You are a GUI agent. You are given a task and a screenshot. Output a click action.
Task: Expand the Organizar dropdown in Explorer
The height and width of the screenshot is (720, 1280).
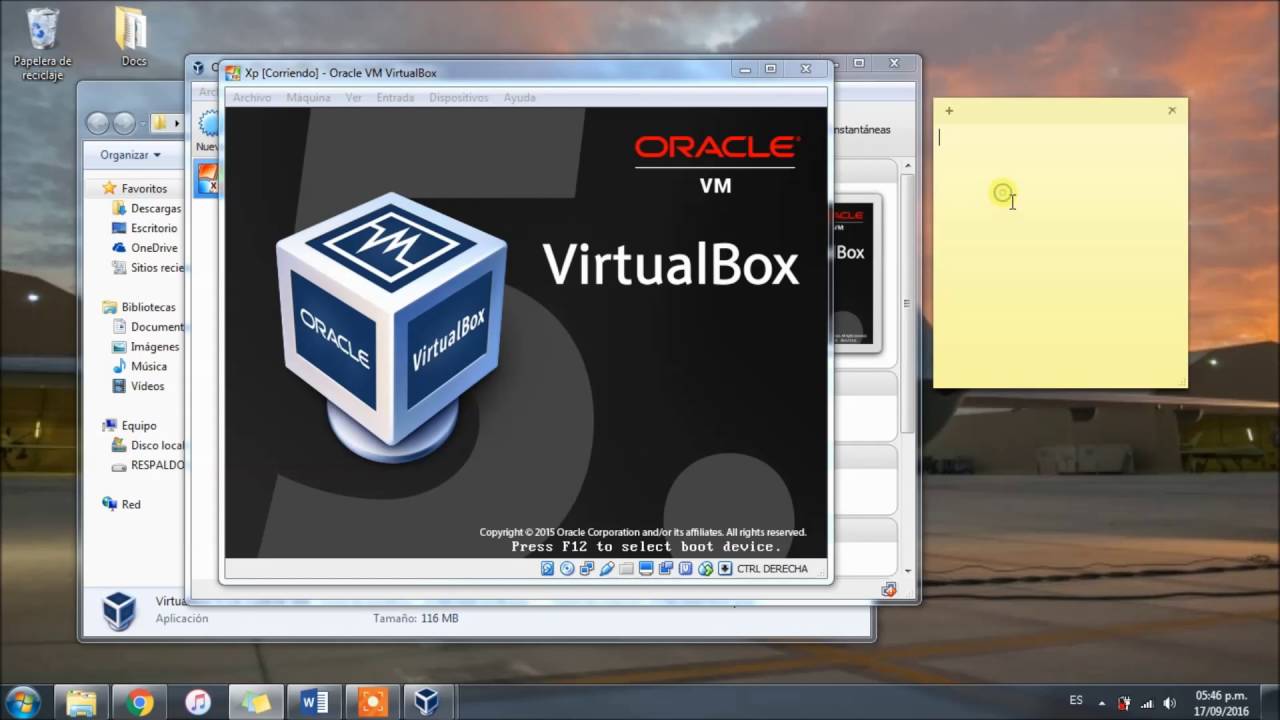tap(130, 155)
